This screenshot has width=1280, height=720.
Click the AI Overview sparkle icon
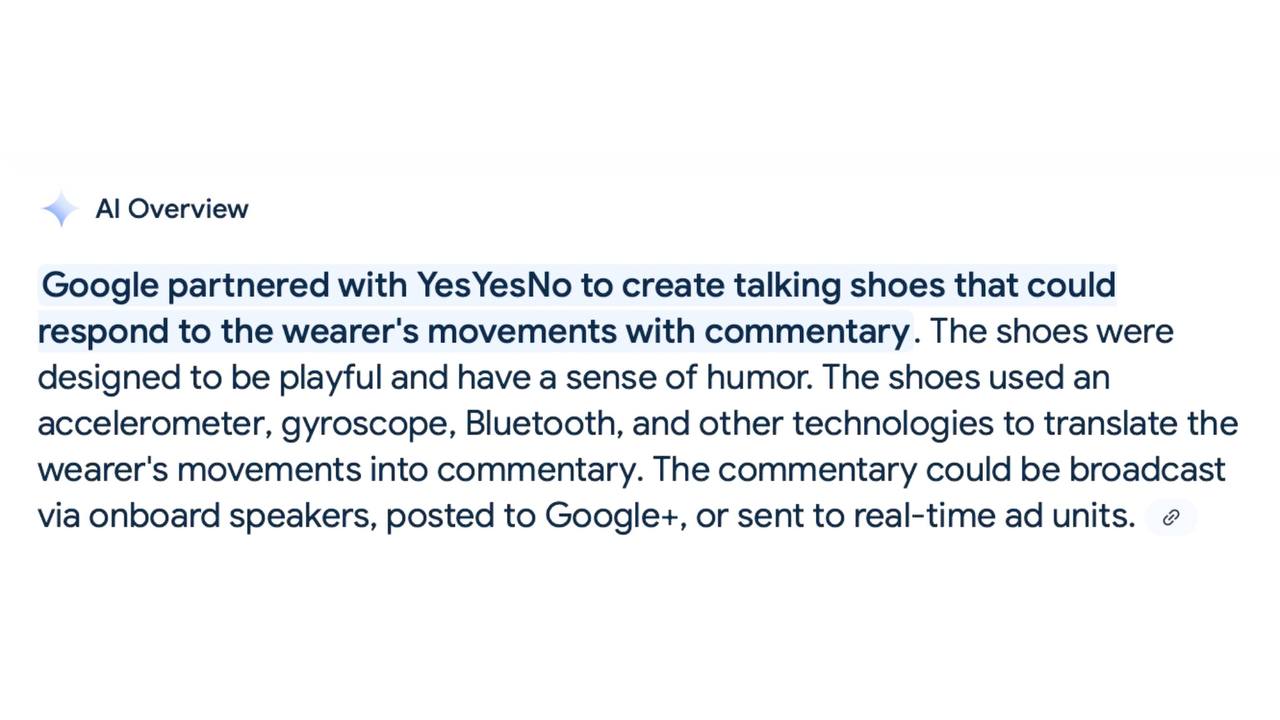(x=60, y=209)
